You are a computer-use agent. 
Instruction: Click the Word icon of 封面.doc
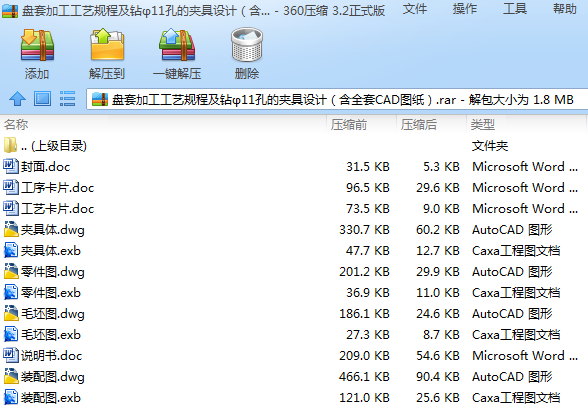tap(10, 166)
